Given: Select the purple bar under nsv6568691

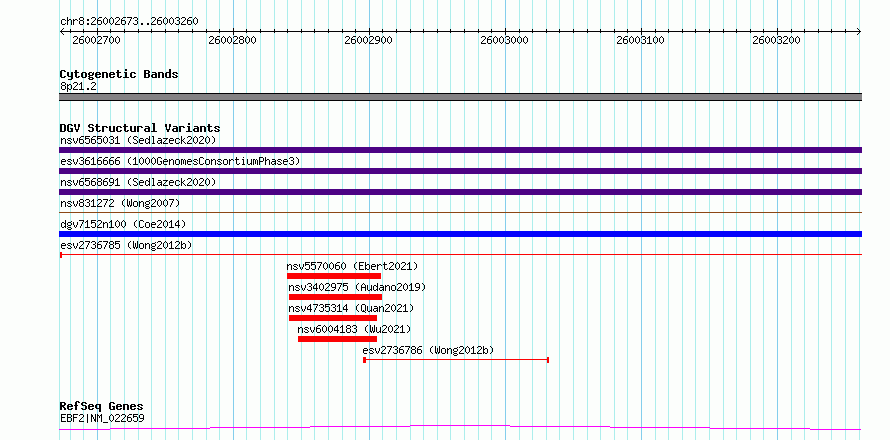Looking at the screenshot, I should 460,192.
